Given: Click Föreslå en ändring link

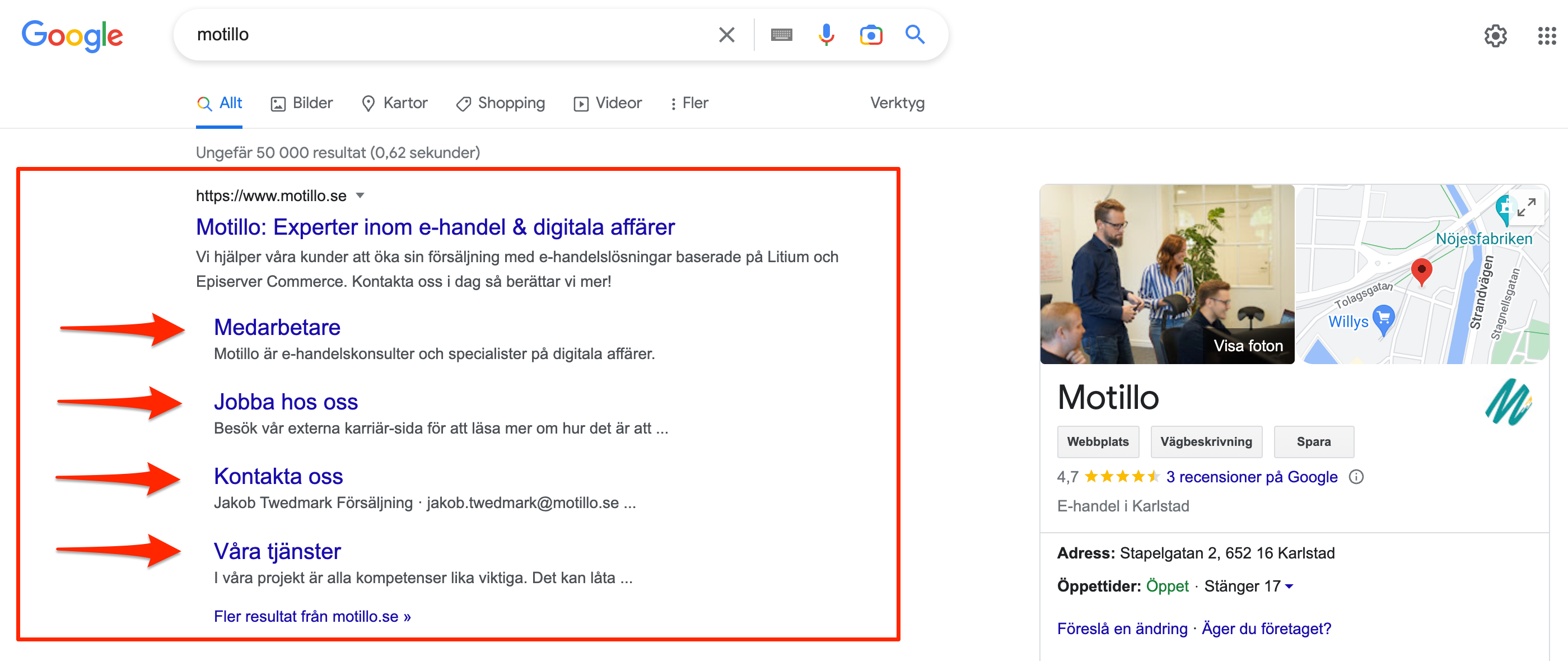Looking at the screenshot, I should pyautogui.click(x=1122, y=628).
